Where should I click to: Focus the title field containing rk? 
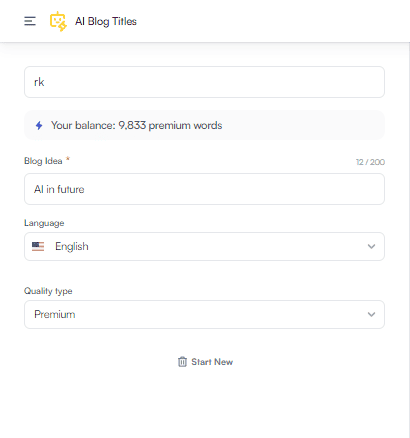click(x=204, y=82)
